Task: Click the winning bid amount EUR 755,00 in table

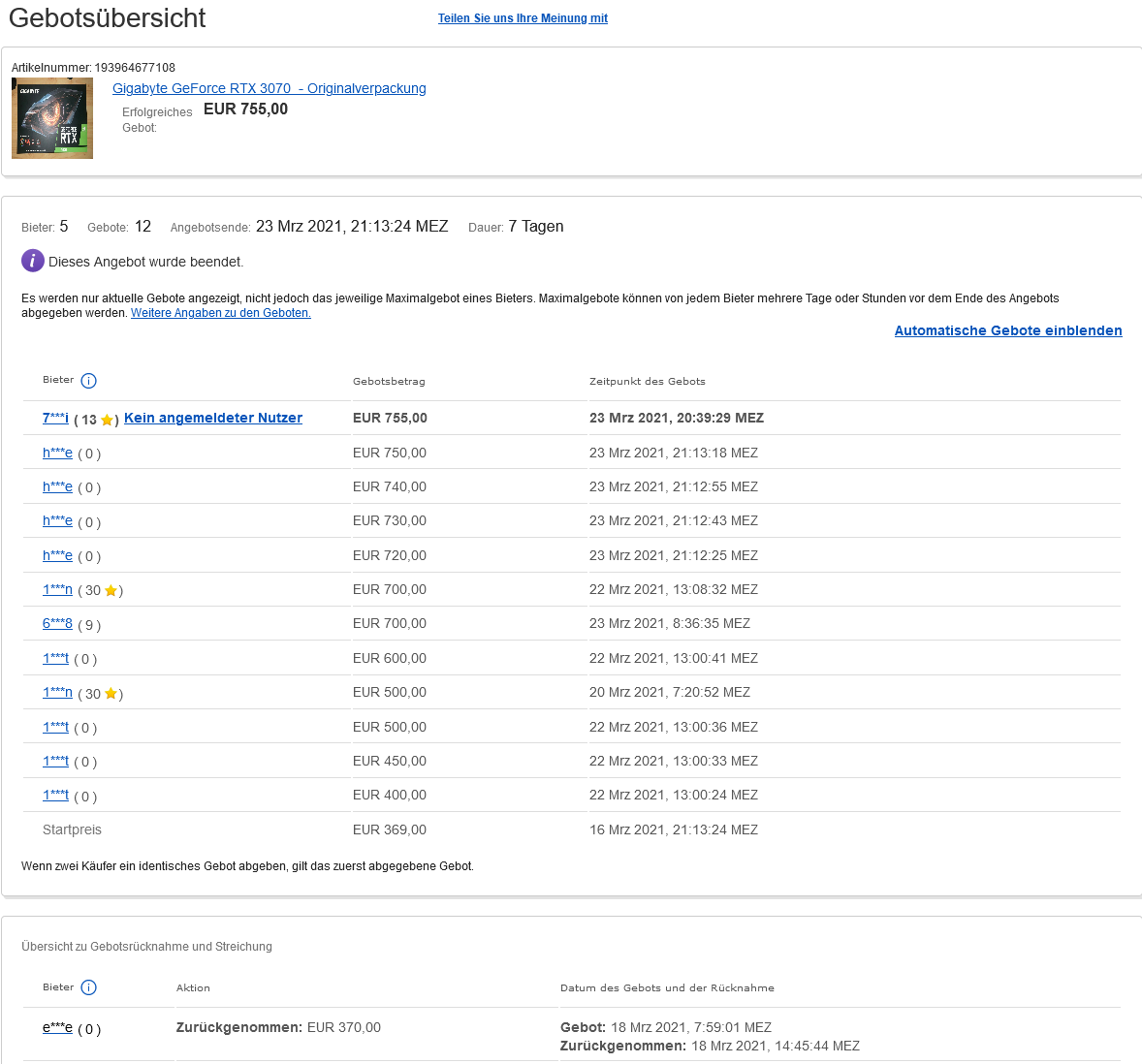Action: 390,419
